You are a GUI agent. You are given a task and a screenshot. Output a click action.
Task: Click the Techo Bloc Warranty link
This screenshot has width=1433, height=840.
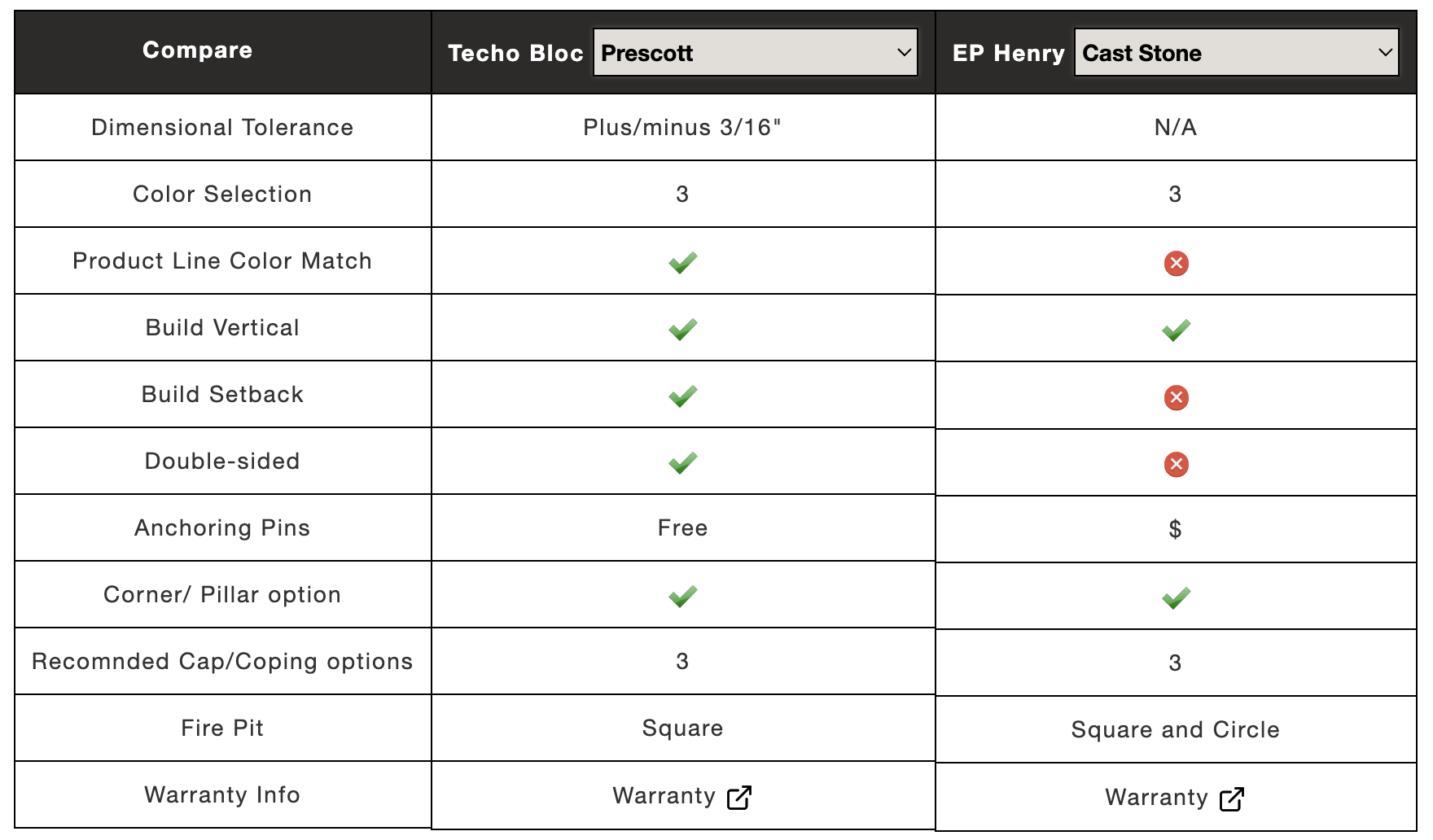681,796
